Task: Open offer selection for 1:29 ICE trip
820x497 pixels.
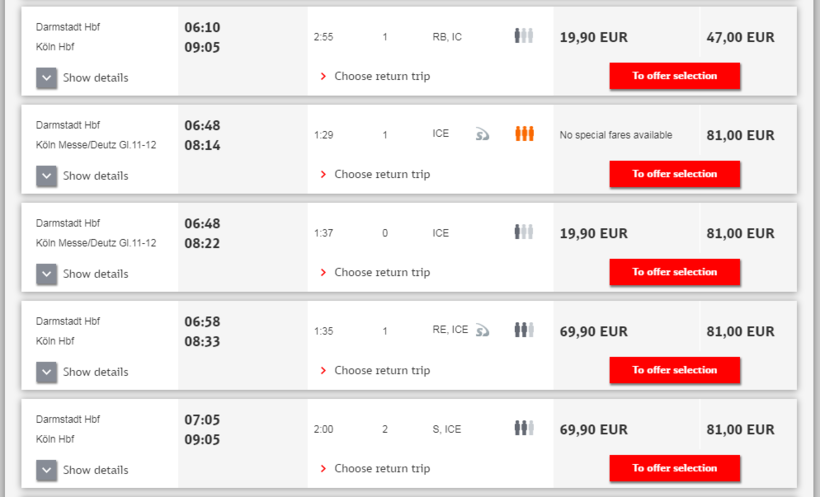Action: pyautogui.click(x=674, y=174)
